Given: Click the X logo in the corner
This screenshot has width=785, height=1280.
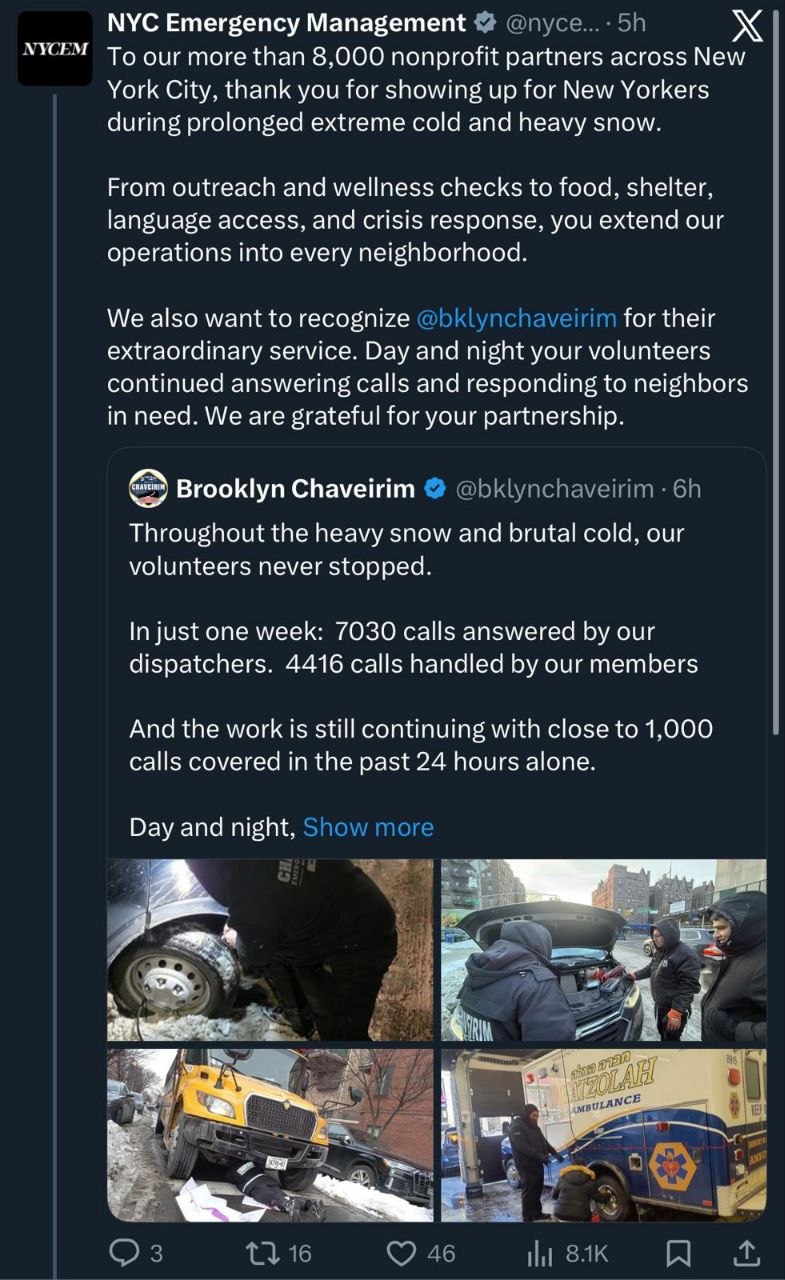Looking at the screenshot, I should click(x=746, y=25).
